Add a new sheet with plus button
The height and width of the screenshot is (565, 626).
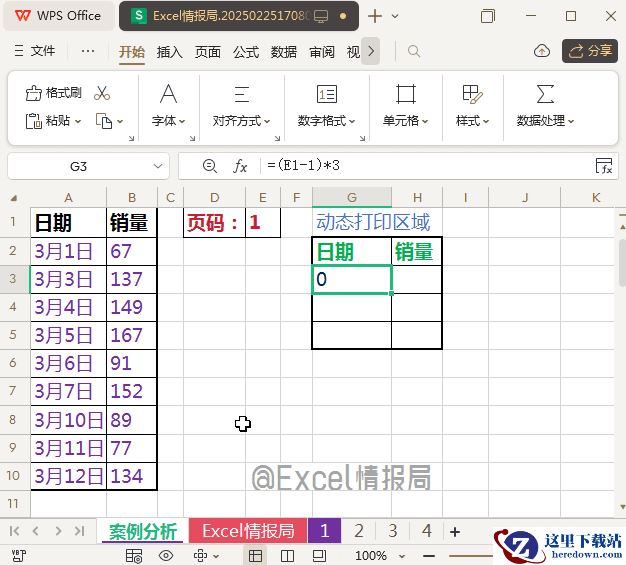[x=455, y=531]
